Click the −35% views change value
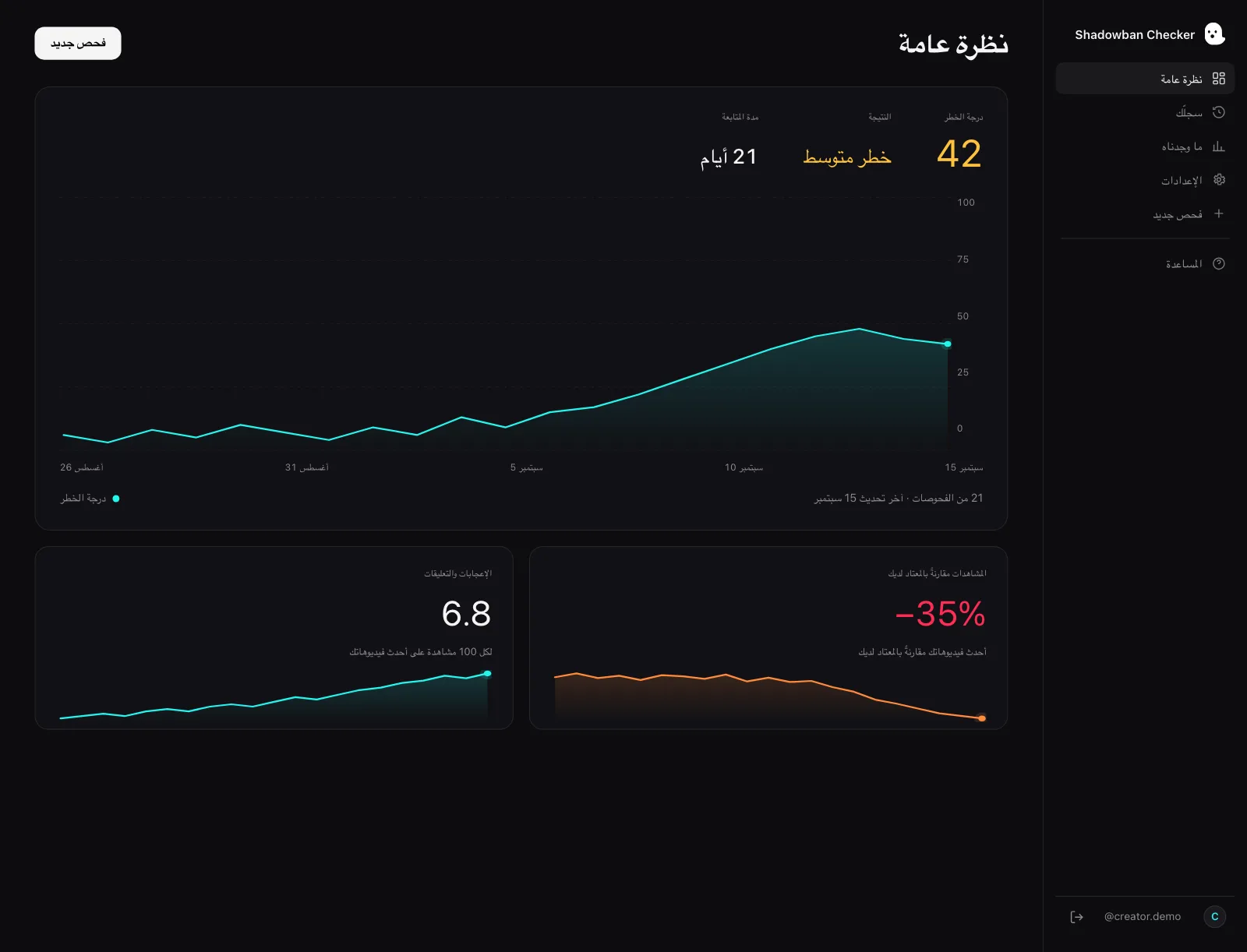Screen dimensions: 1247x952 pos(940,614)
